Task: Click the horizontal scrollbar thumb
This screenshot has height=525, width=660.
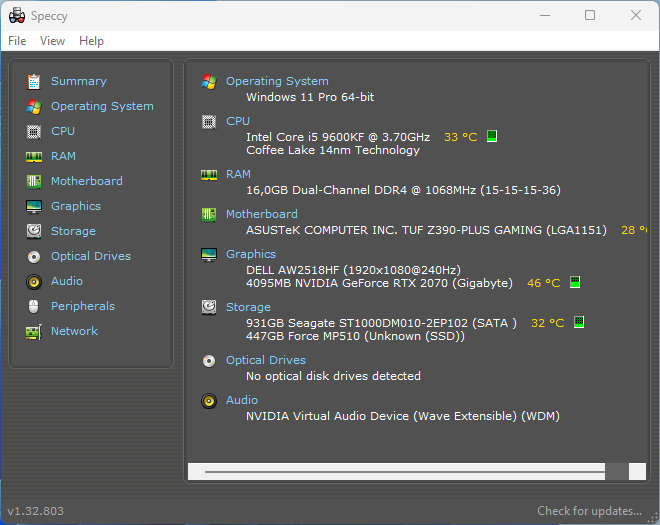Action: [617, 472]
